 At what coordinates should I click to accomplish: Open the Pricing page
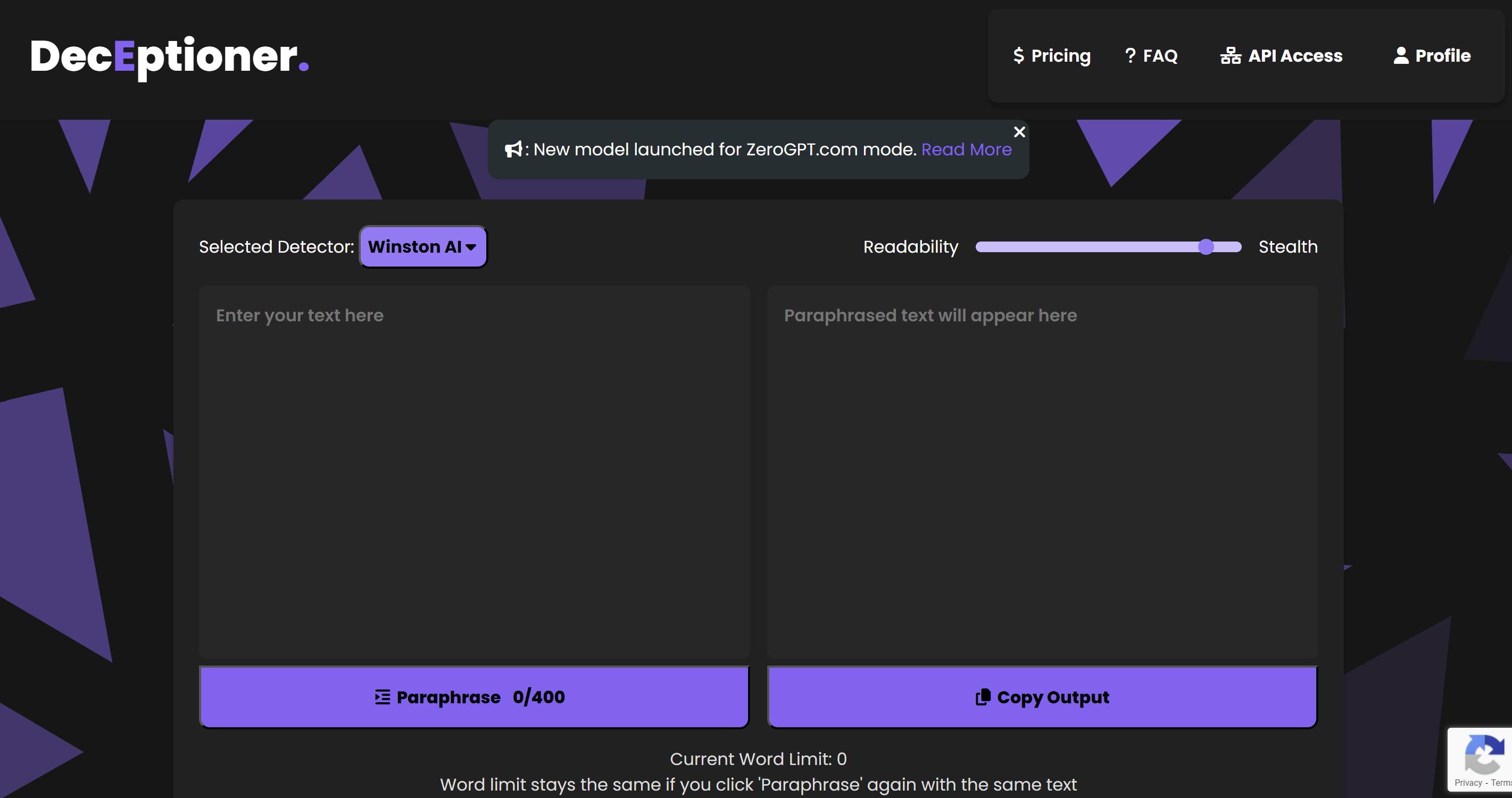(x=1060, y=56)
